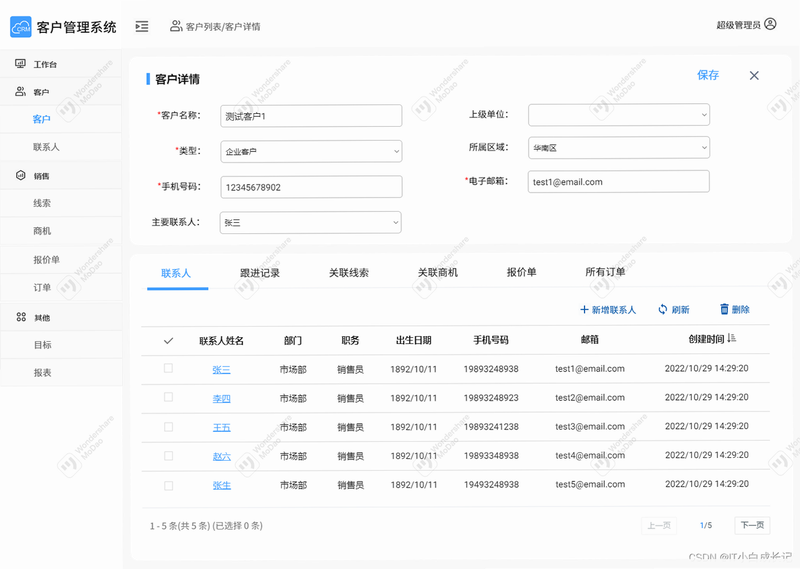Check the box for 张生 row
Image resolution: width=800 pixels, height=569 pixels.
tap(168, 485)
